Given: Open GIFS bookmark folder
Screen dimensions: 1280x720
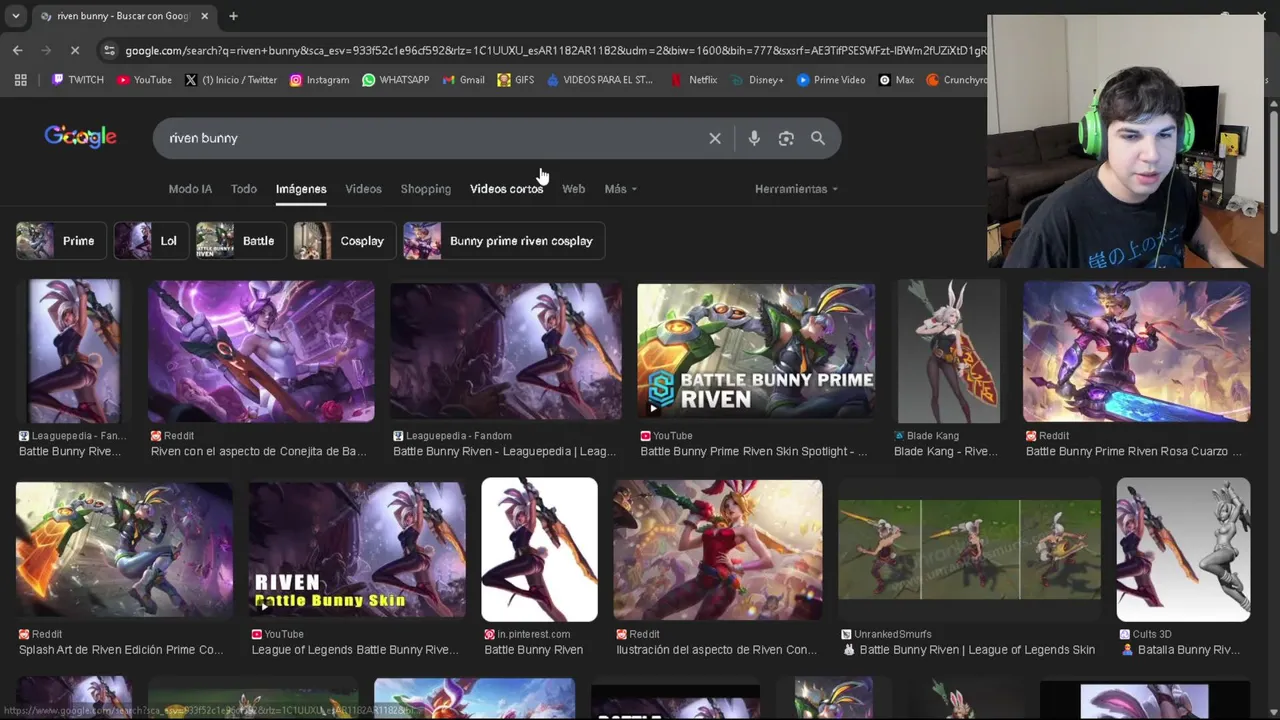Looking at the screenshot, I should (516, 80).
